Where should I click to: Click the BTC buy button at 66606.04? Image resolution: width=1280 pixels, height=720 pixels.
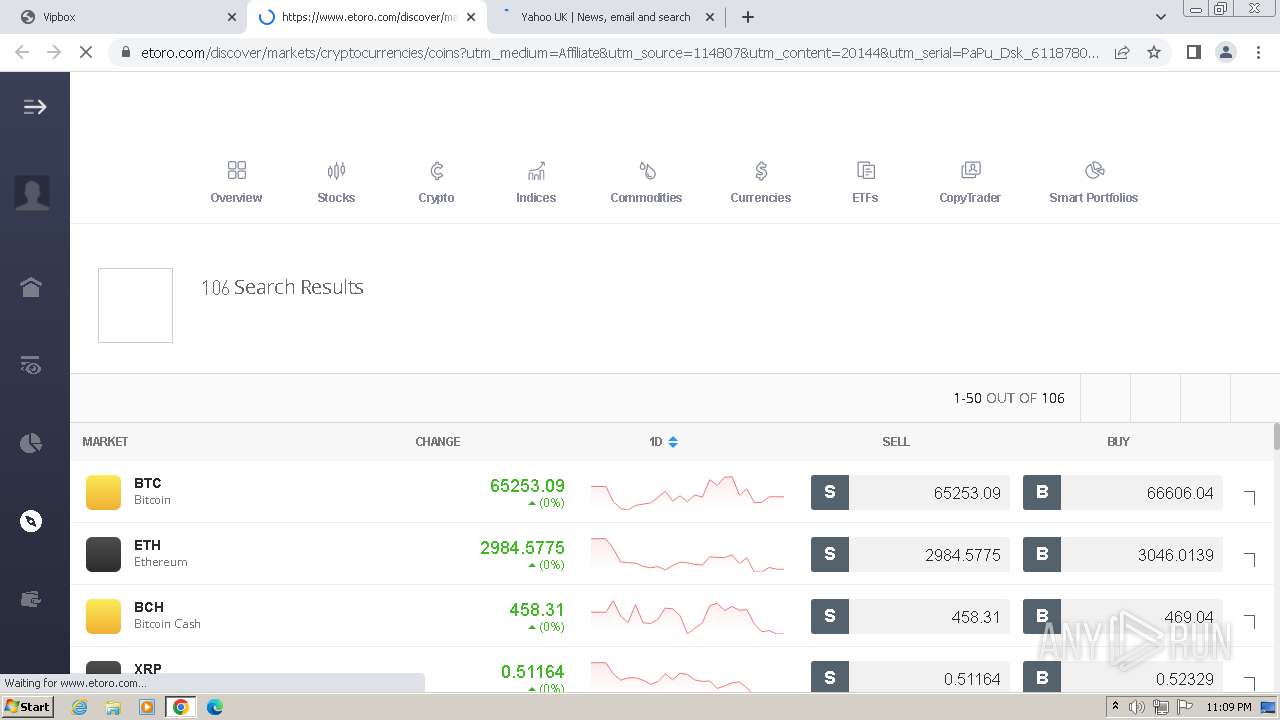click(x=1122, y=492)
